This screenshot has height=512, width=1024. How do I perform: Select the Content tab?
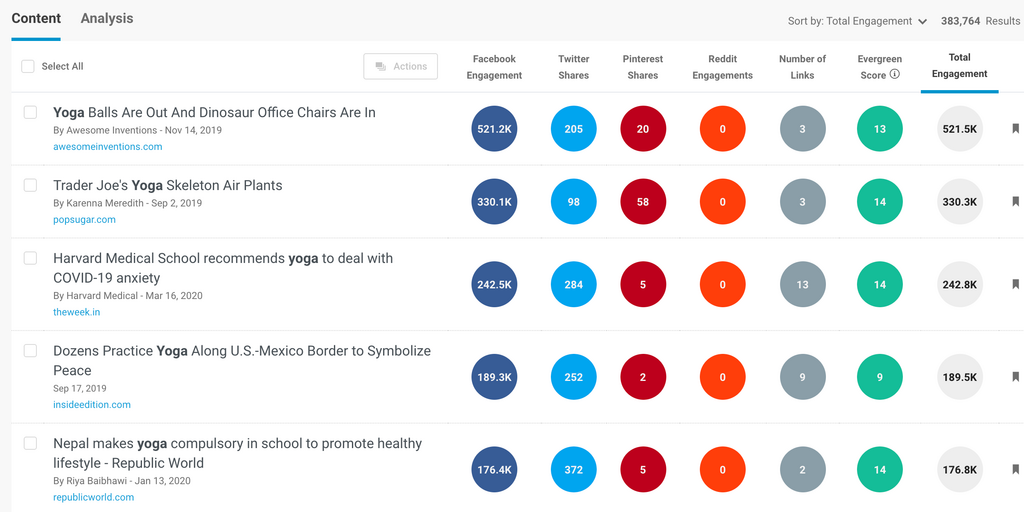(x=36, y=19)
